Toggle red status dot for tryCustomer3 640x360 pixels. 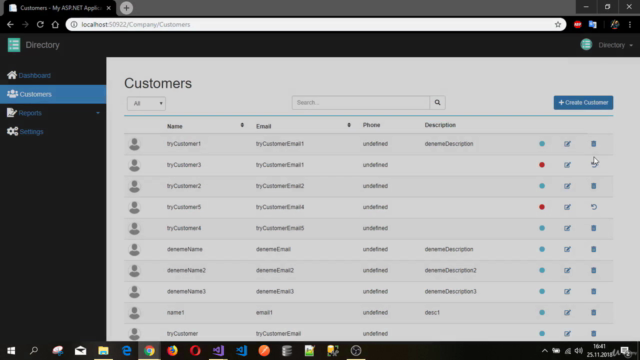(542, 165)
